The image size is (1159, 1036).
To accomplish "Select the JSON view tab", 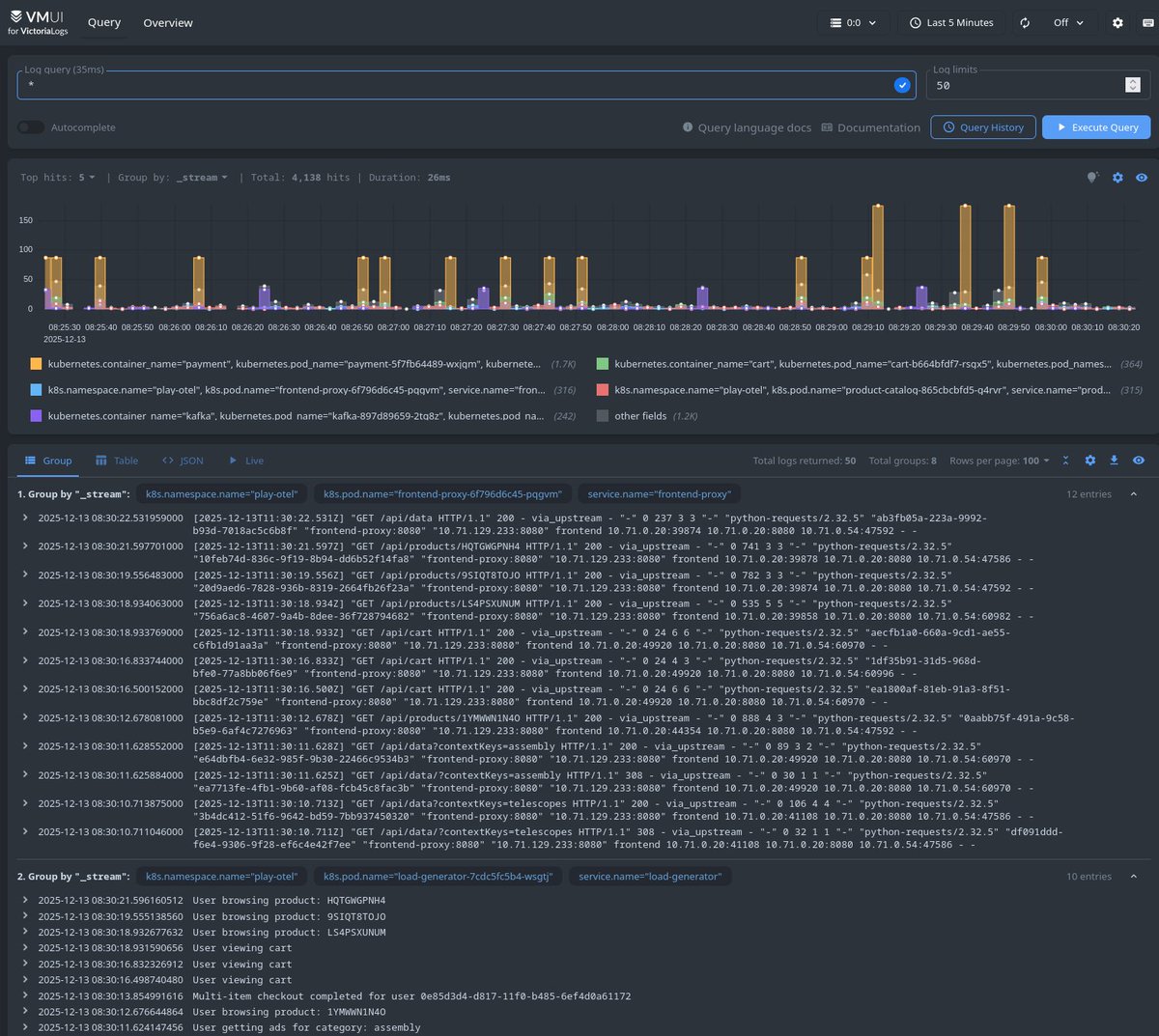I will [184, 461].
